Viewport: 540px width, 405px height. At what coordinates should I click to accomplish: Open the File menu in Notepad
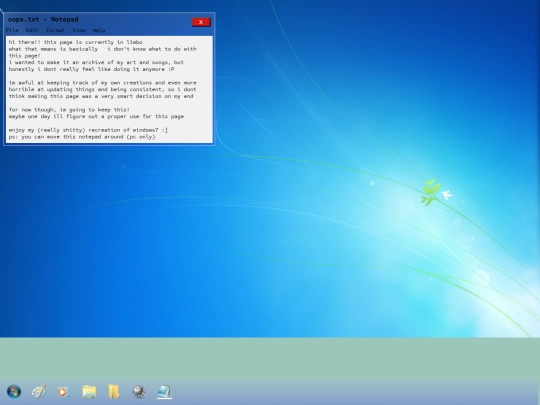tap(12, 30)
